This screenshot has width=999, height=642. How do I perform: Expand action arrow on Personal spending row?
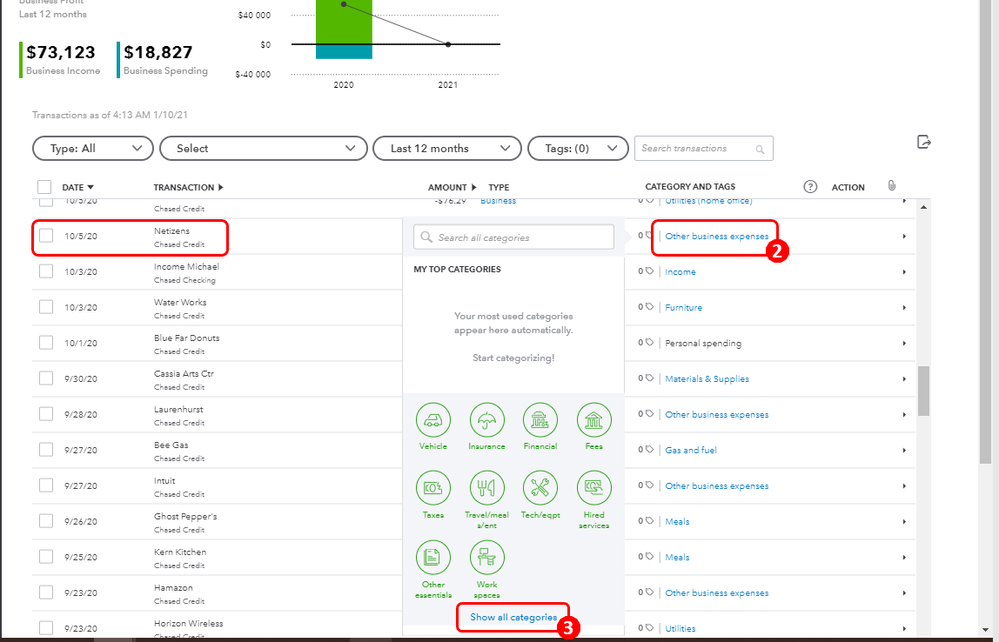click(x=904, y=343)
